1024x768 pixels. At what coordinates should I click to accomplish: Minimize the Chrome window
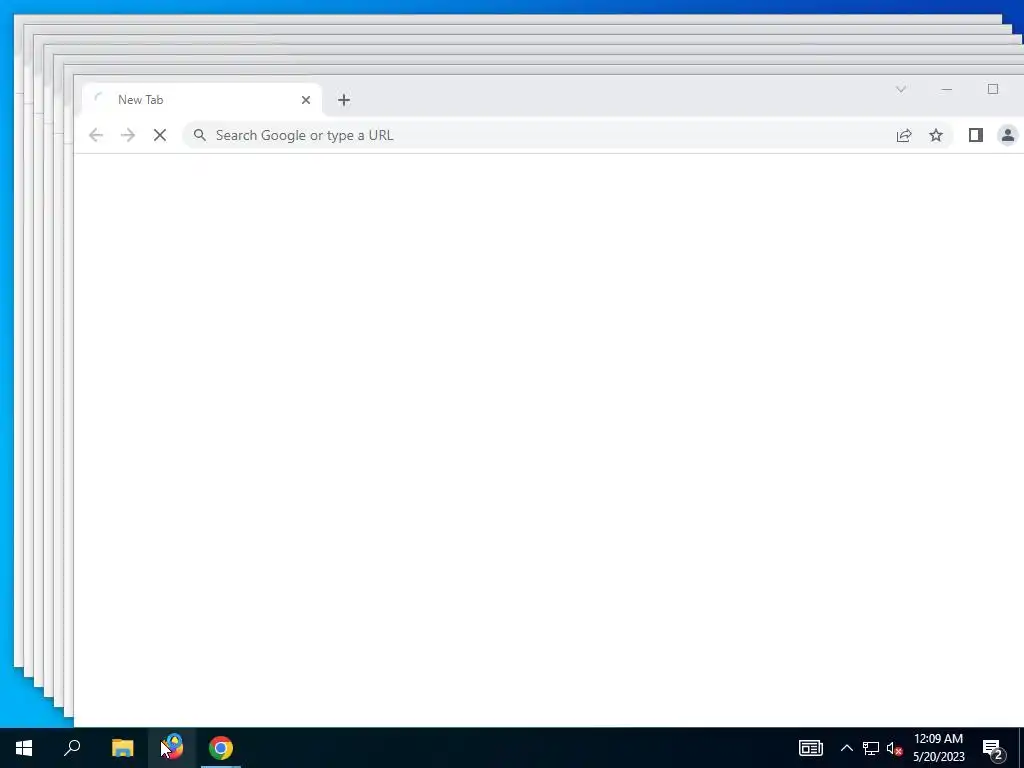[946, 89]
